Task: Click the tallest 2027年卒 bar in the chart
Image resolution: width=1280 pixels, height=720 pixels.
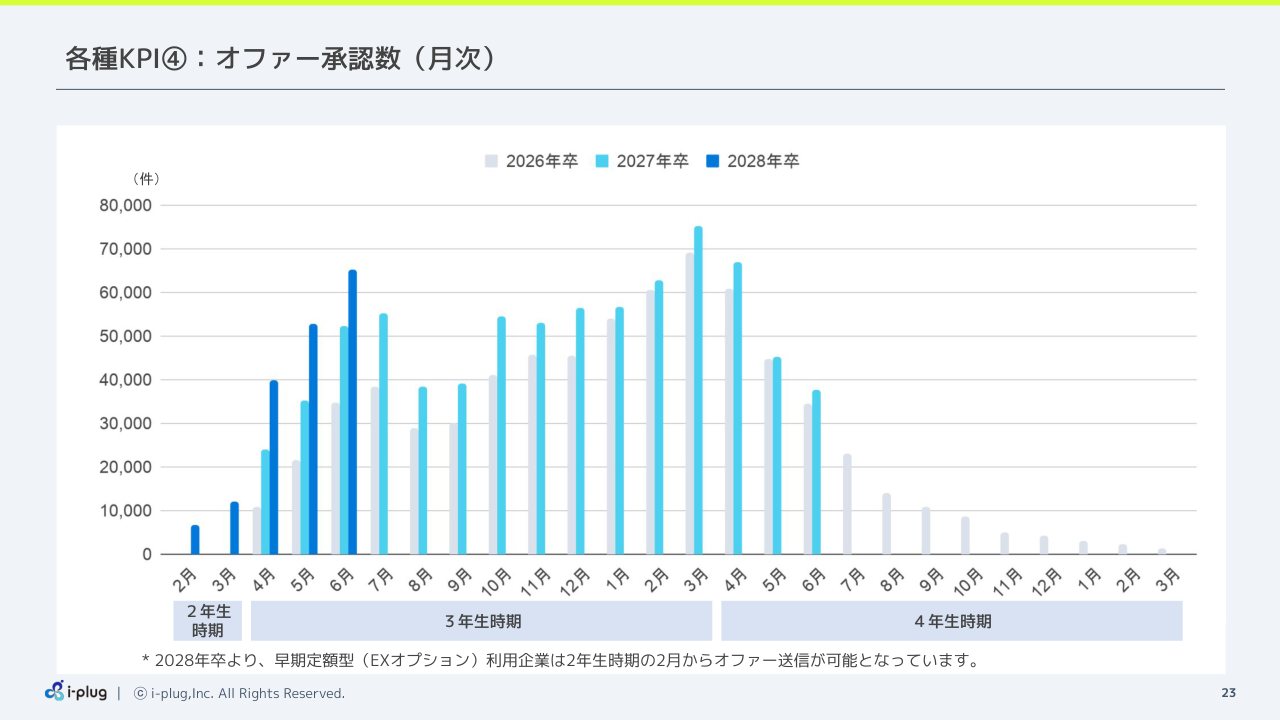Action: (698, 390)
